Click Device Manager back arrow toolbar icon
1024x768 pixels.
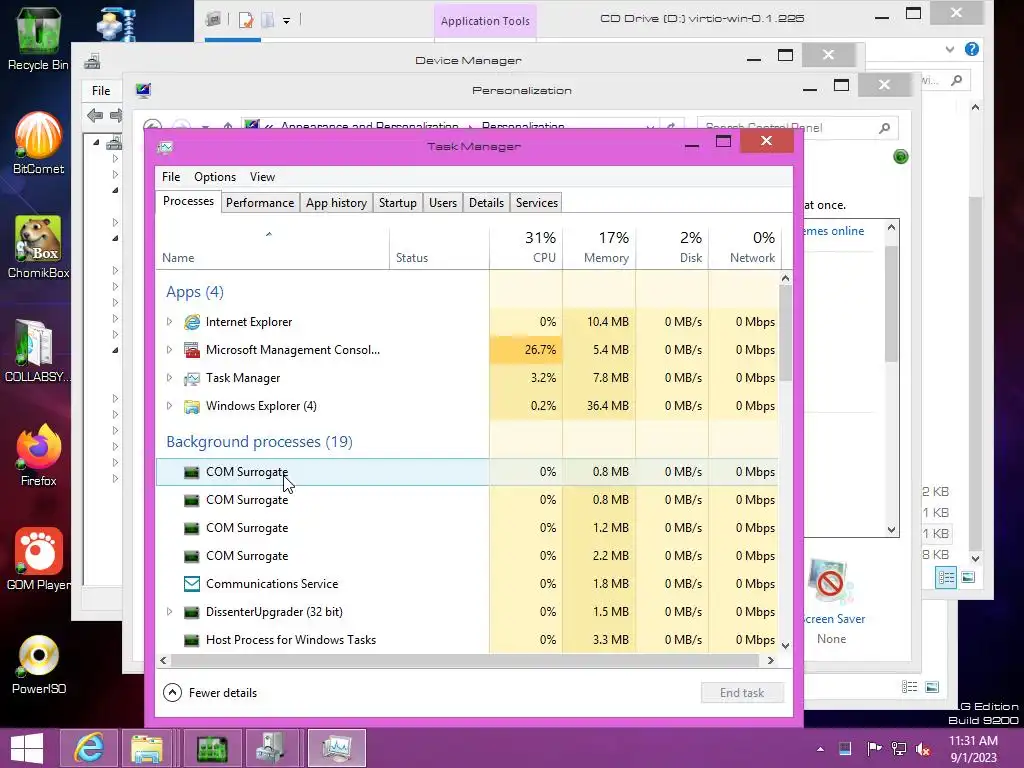point(95,116)
